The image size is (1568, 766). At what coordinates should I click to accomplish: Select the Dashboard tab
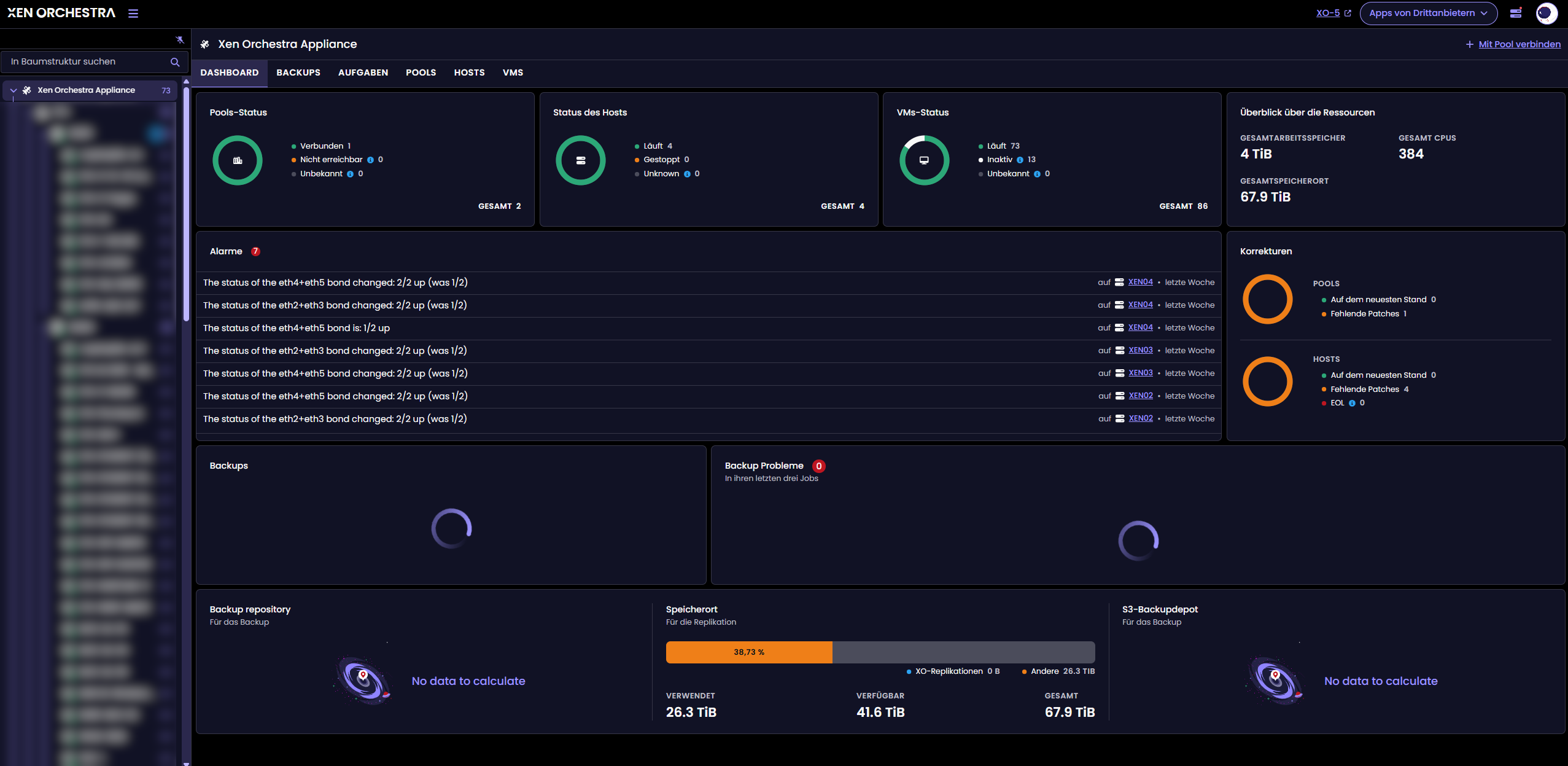(230, 72)
